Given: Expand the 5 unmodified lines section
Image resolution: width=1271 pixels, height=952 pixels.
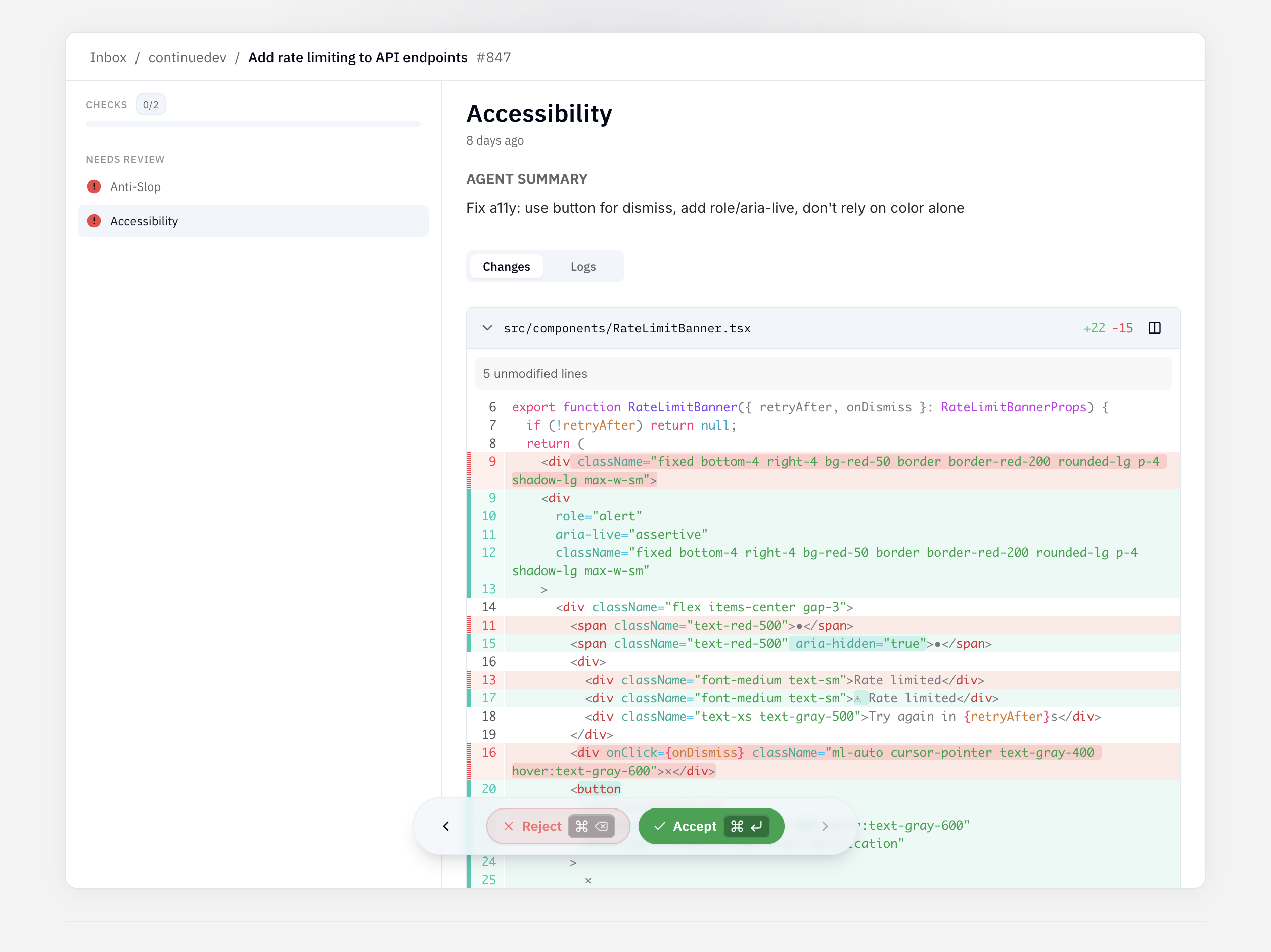Looking at the screenshot, I should (x=535, y=373).
